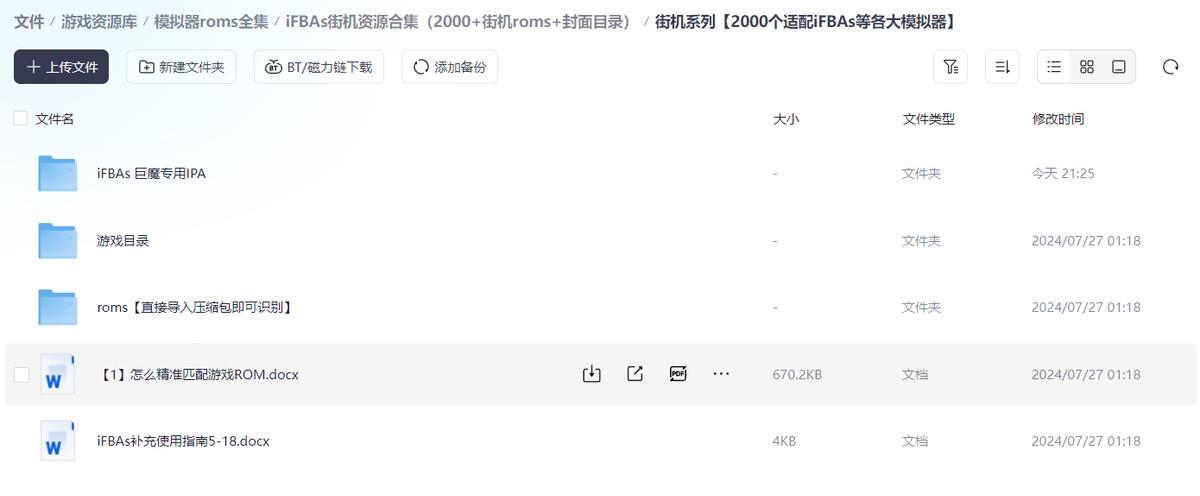Switch to list view mode

[1054, 67]
